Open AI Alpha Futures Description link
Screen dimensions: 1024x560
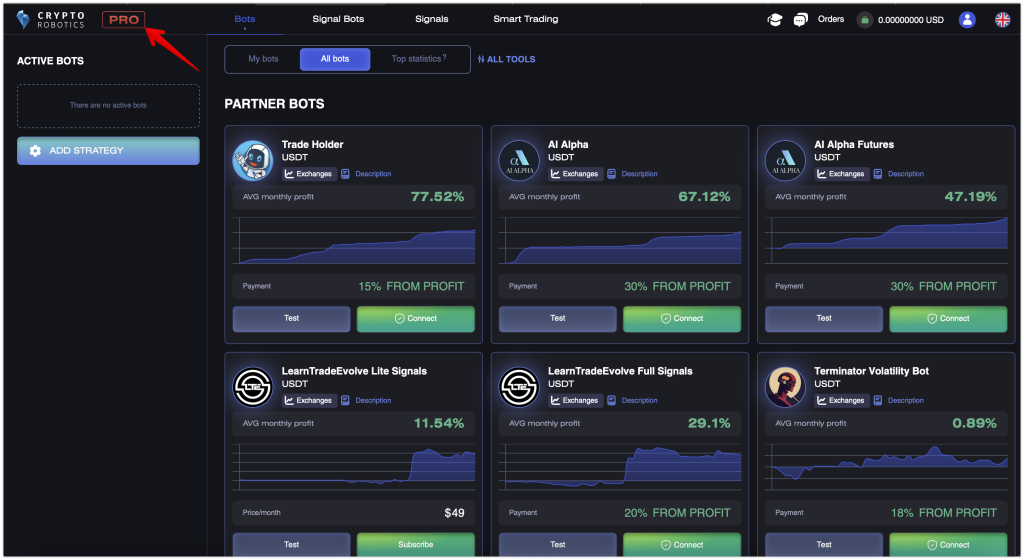[900, 174]
